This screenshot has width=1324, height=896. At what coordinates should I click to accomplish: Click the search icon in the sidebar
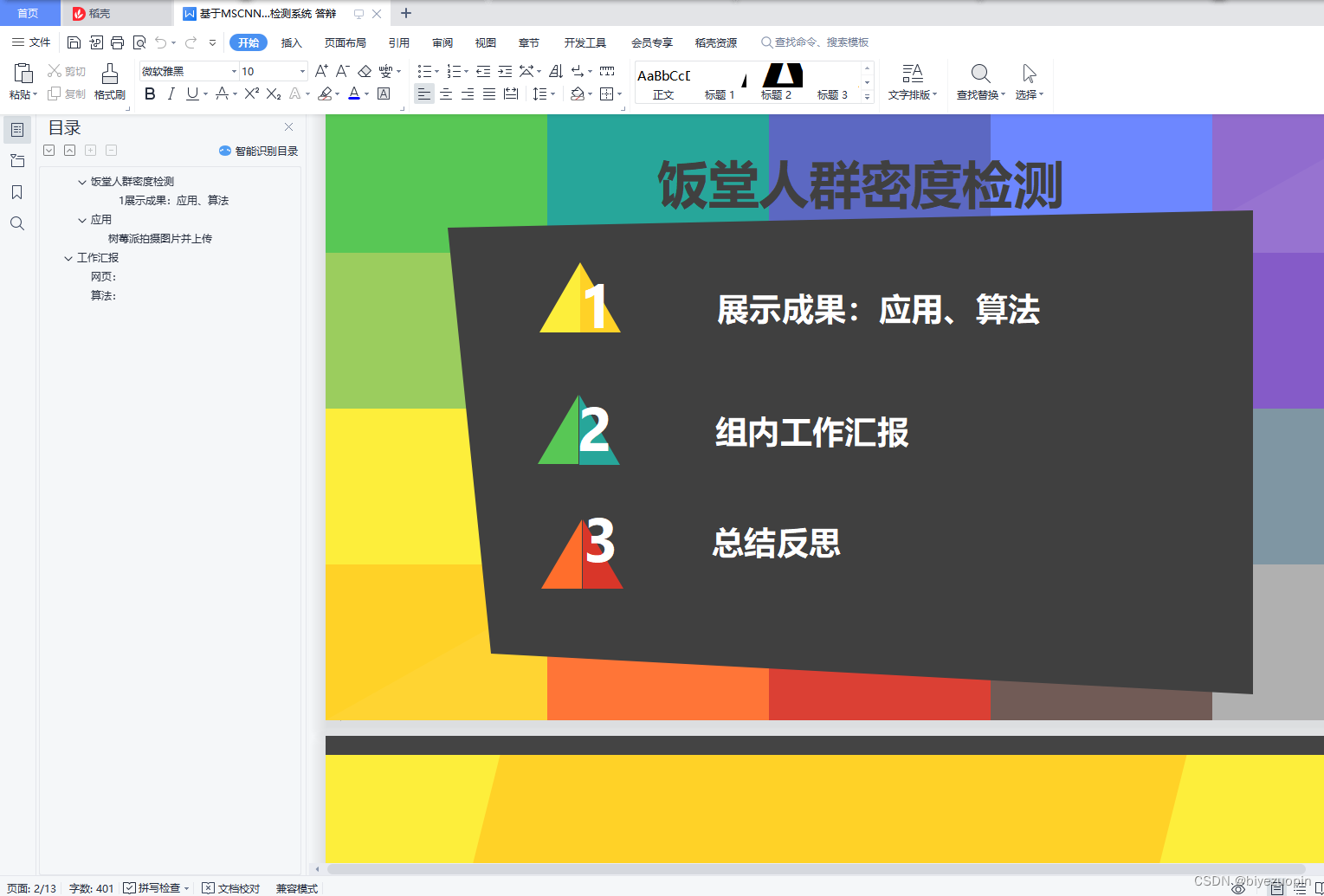pos(17,223)
